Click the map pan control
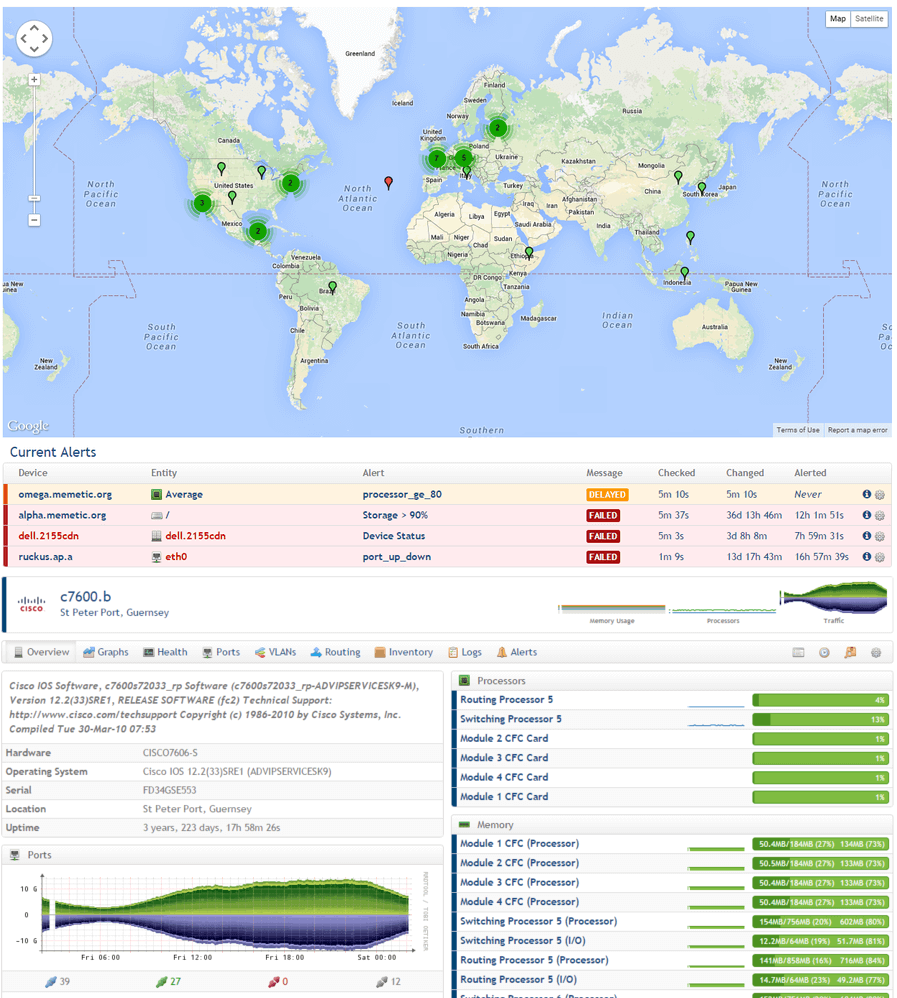This screenshot has height=998, width=897. tap(34, 38)
